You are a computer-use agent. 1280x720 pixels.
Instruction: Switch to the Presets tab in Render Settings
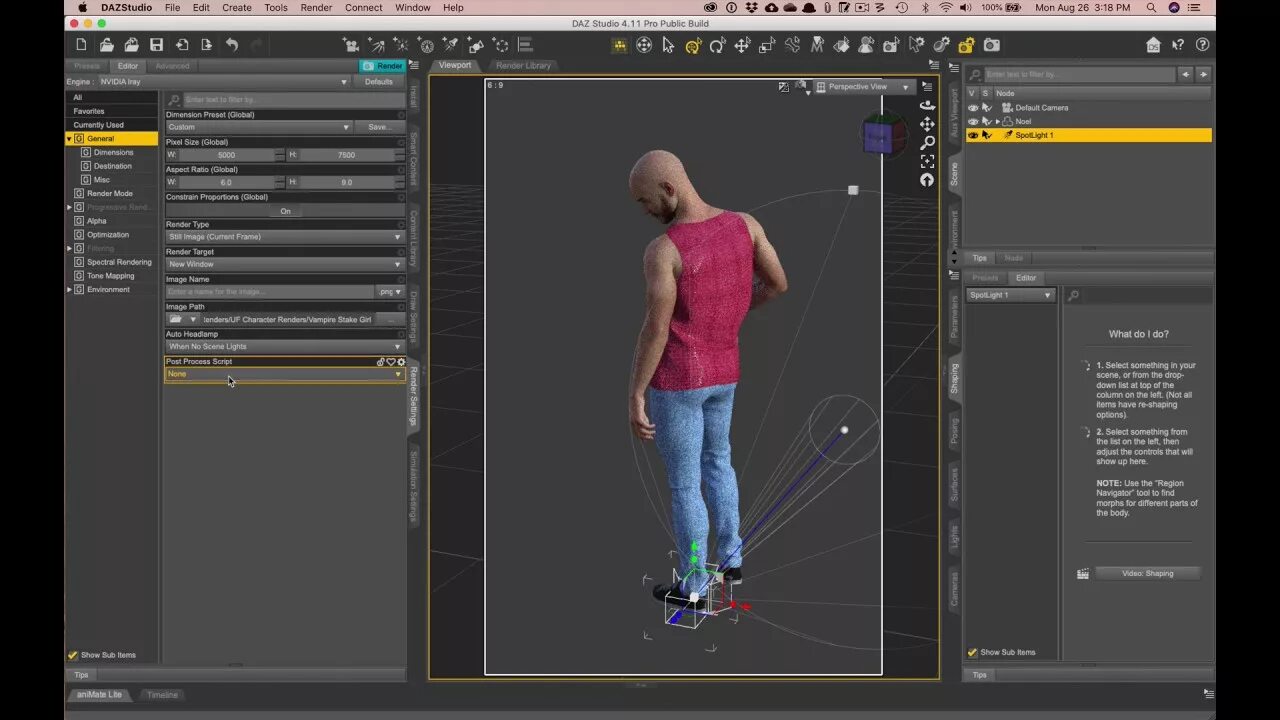click(87, 66)
